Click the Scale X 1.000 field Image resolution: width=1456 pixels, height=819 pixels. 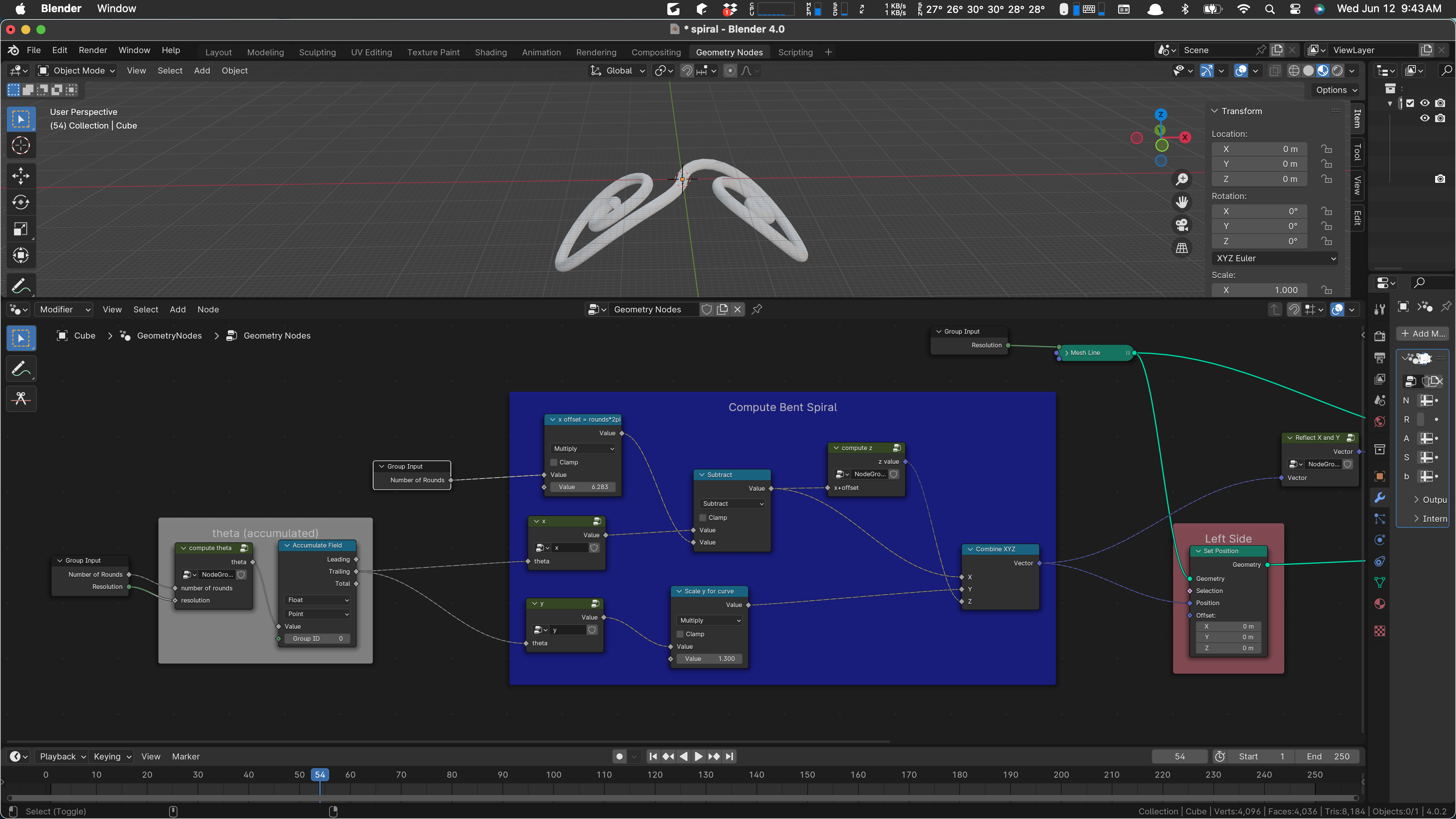(x=1259, y=290)
